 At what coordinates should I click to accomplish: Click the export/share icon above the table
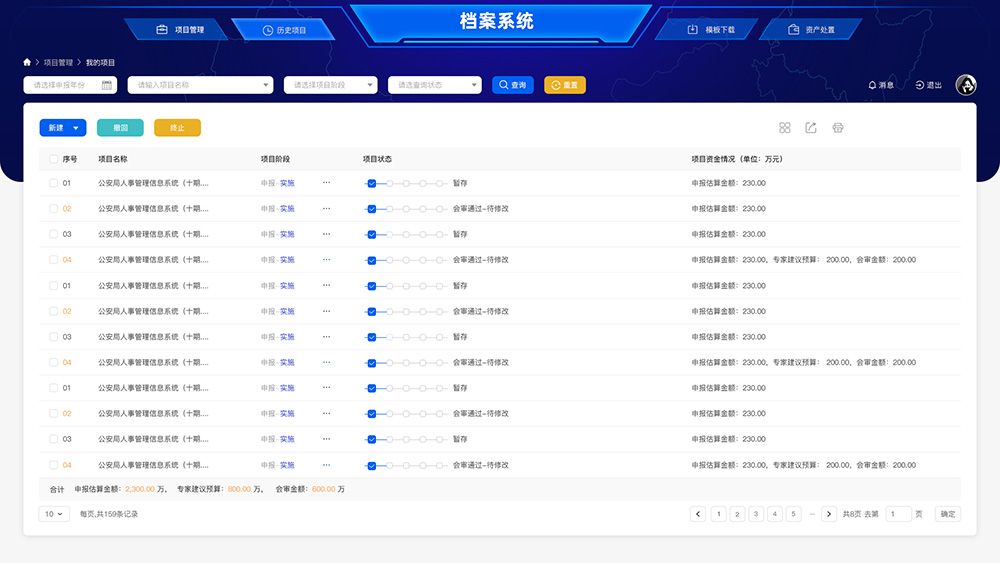coord(811,128)
